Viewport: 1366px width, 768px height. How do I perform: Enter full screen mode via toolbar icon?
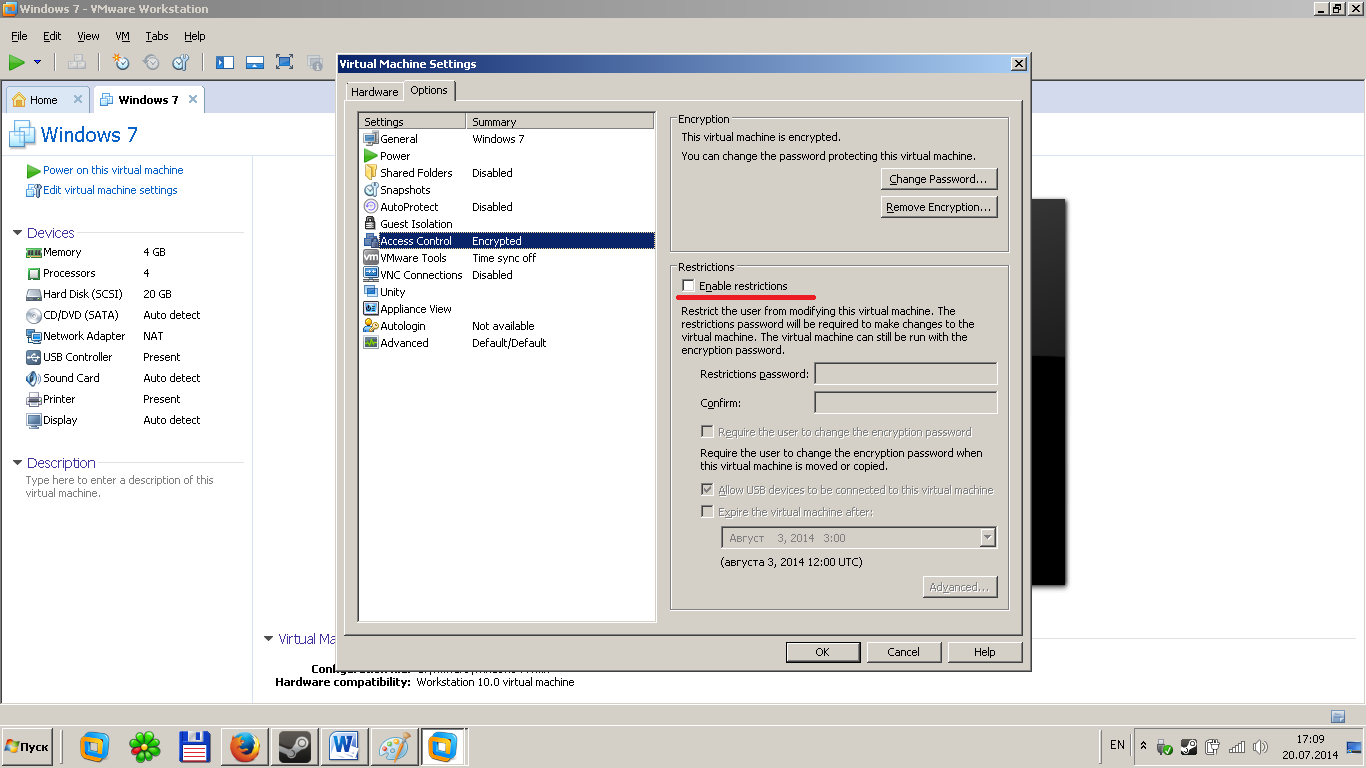click(x=284, y=62)
